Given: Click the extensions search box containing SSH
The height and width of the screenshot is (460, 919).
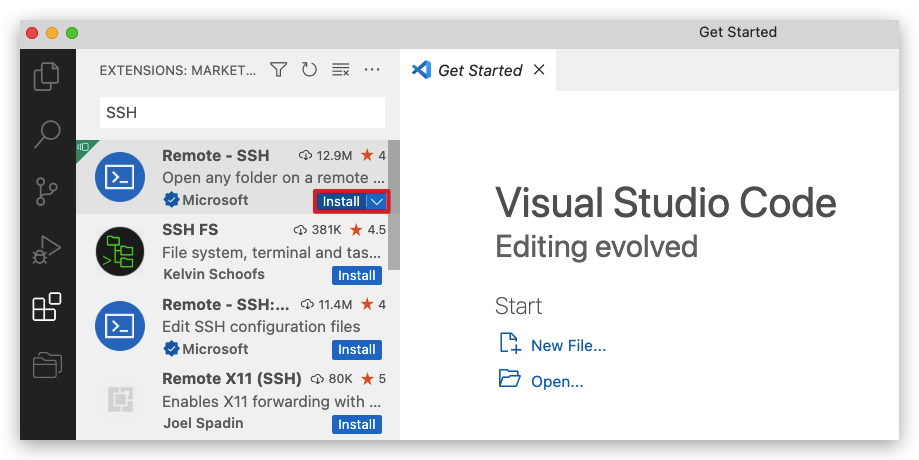Looking at the screenshot, I should 243,112.
